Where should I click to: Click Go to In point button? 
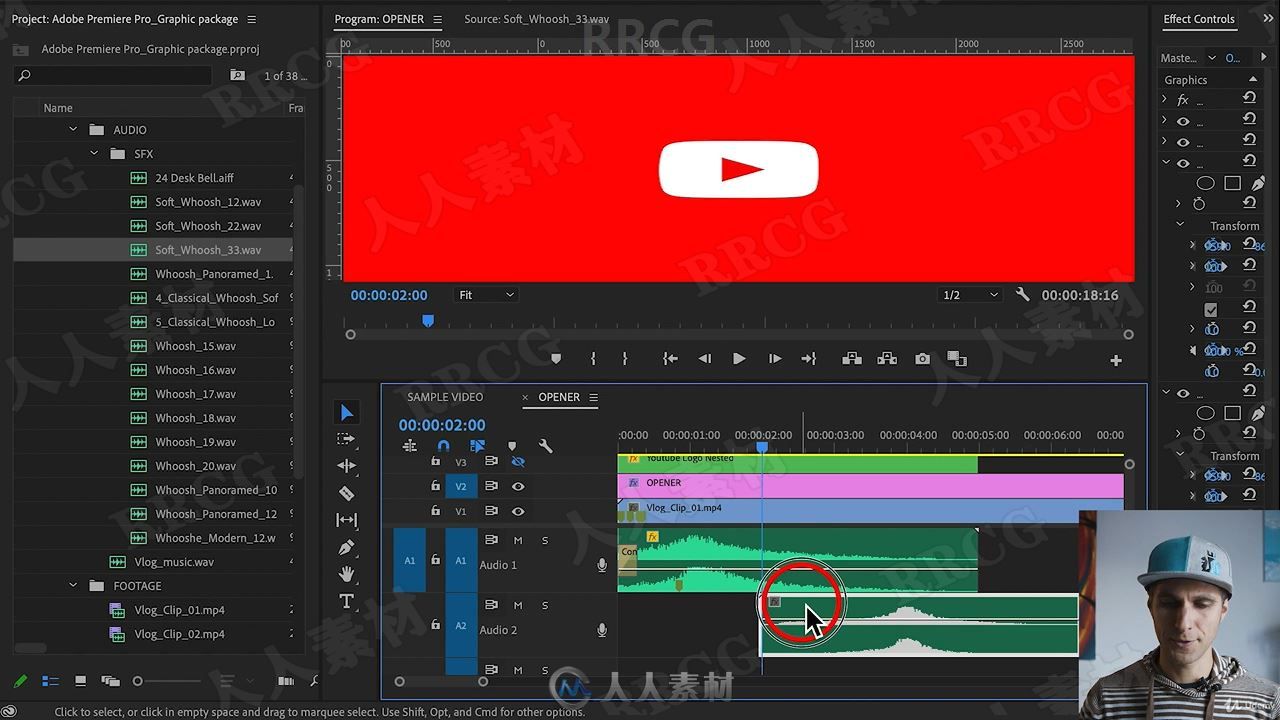coord(670,359)
